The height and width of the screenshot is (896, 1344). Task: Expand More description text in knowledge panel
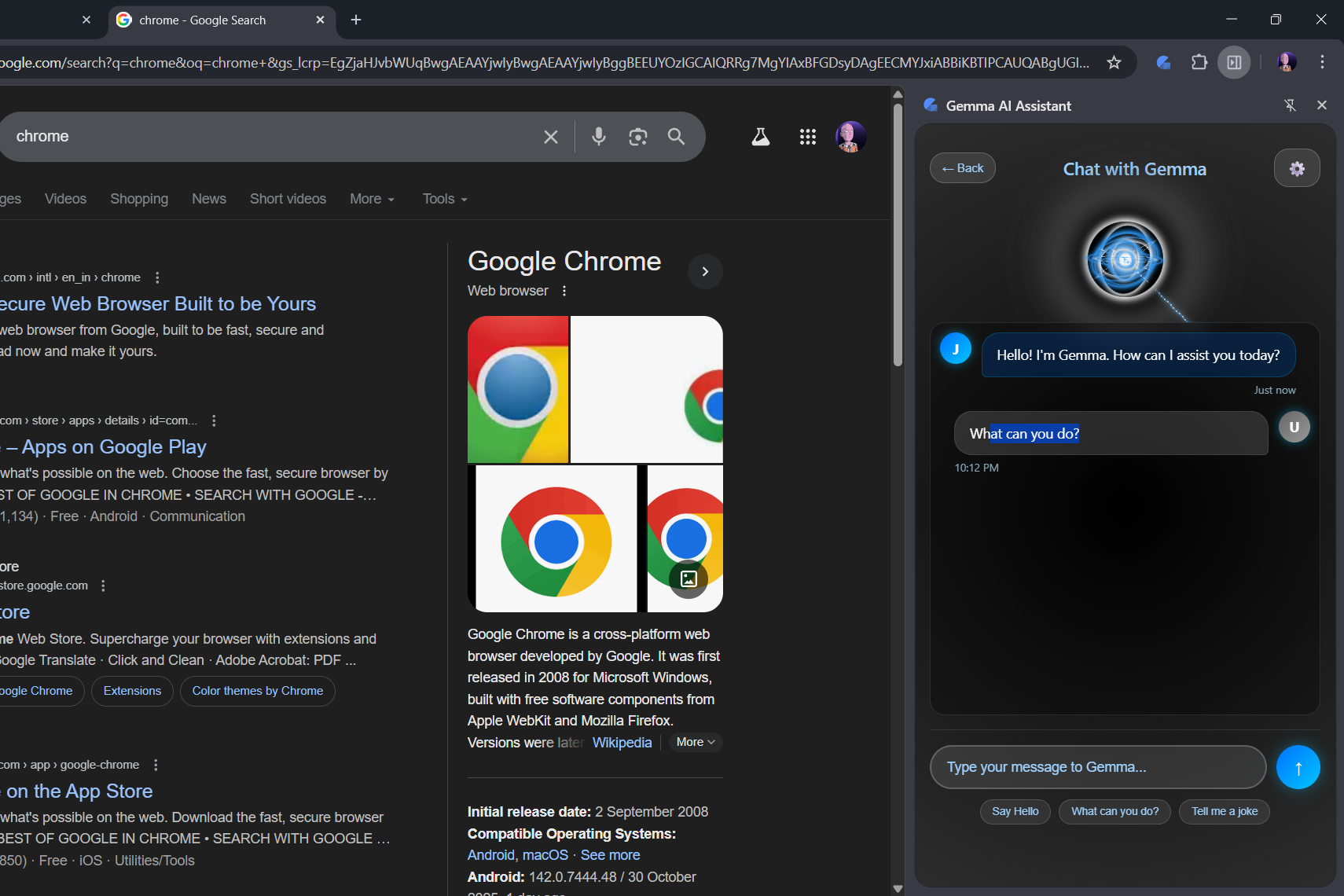click(x=696, y=742)
